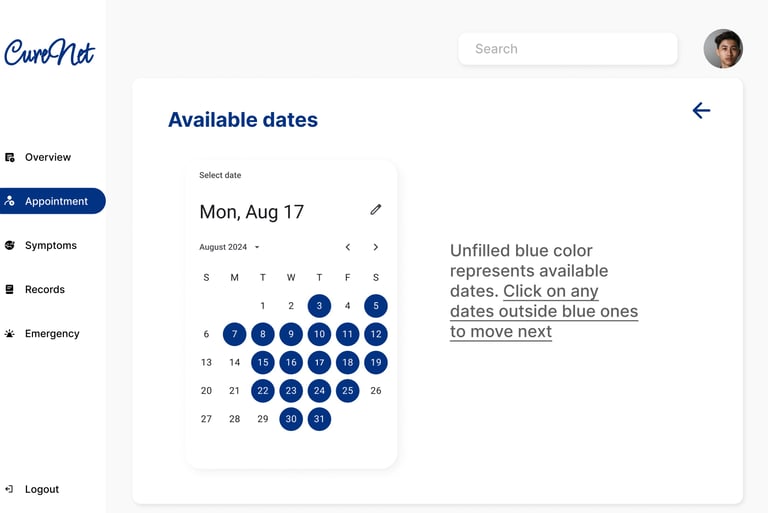
Task: Click the Logout icon
Action: 10,489
